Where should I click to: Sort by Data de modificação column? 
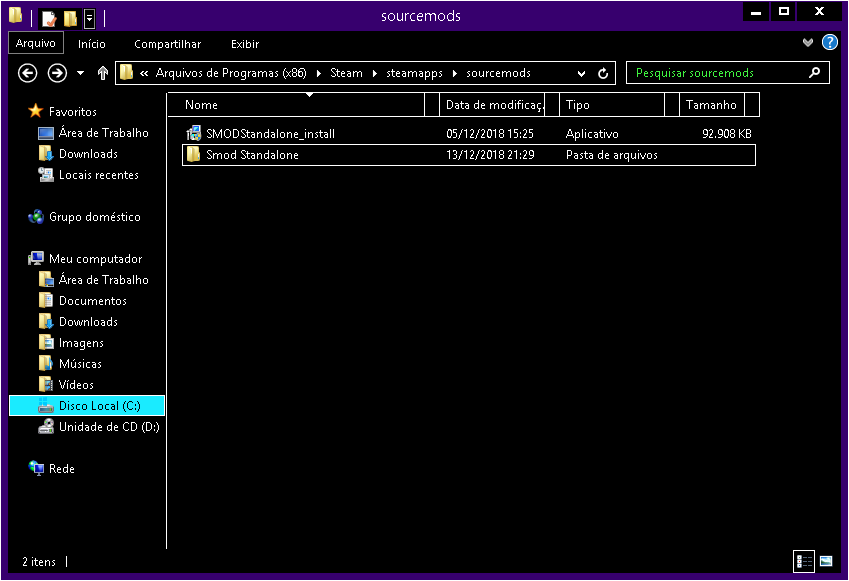tap(492, 105)
